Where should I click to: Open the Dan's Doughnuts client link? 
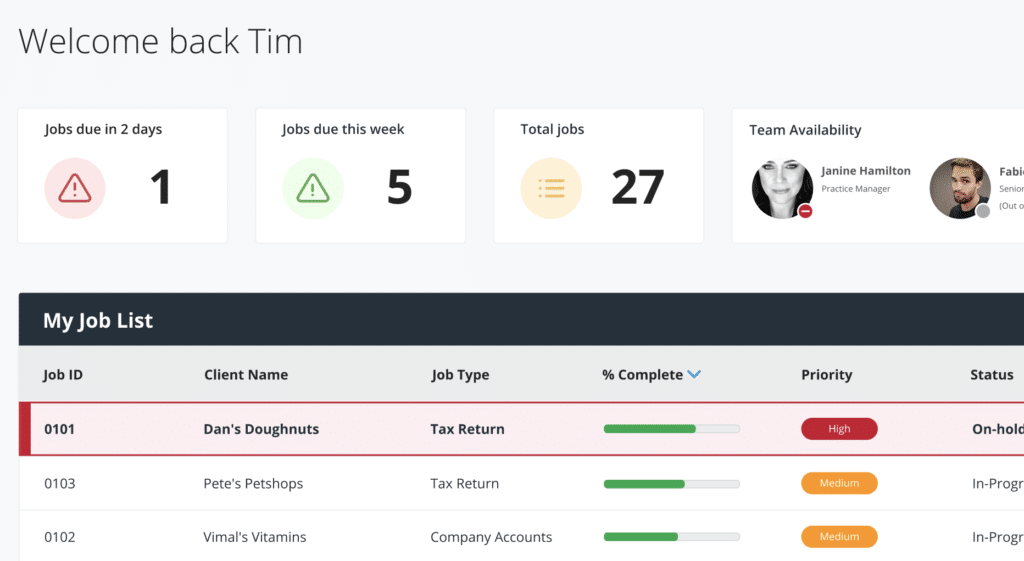pos(261,429)
